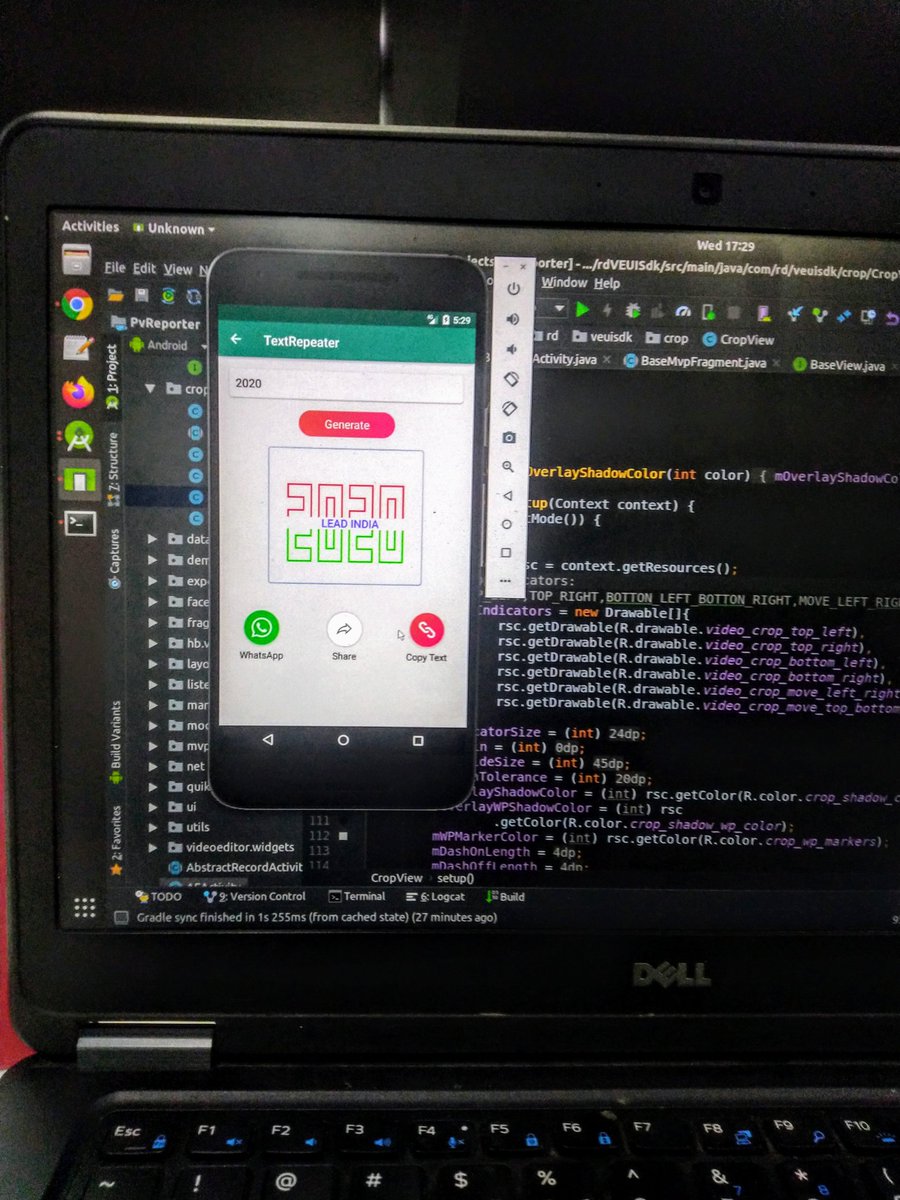Open Firefox from Ubuntu dock

[x=78, y=391]
